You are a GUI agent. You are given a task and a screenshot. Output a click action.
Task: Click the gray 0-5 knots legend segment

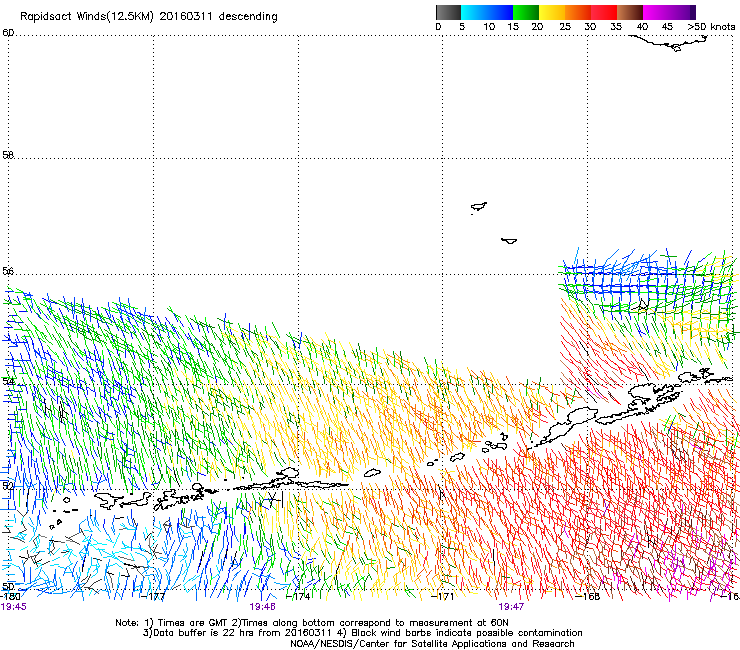[x=448, y=12]
